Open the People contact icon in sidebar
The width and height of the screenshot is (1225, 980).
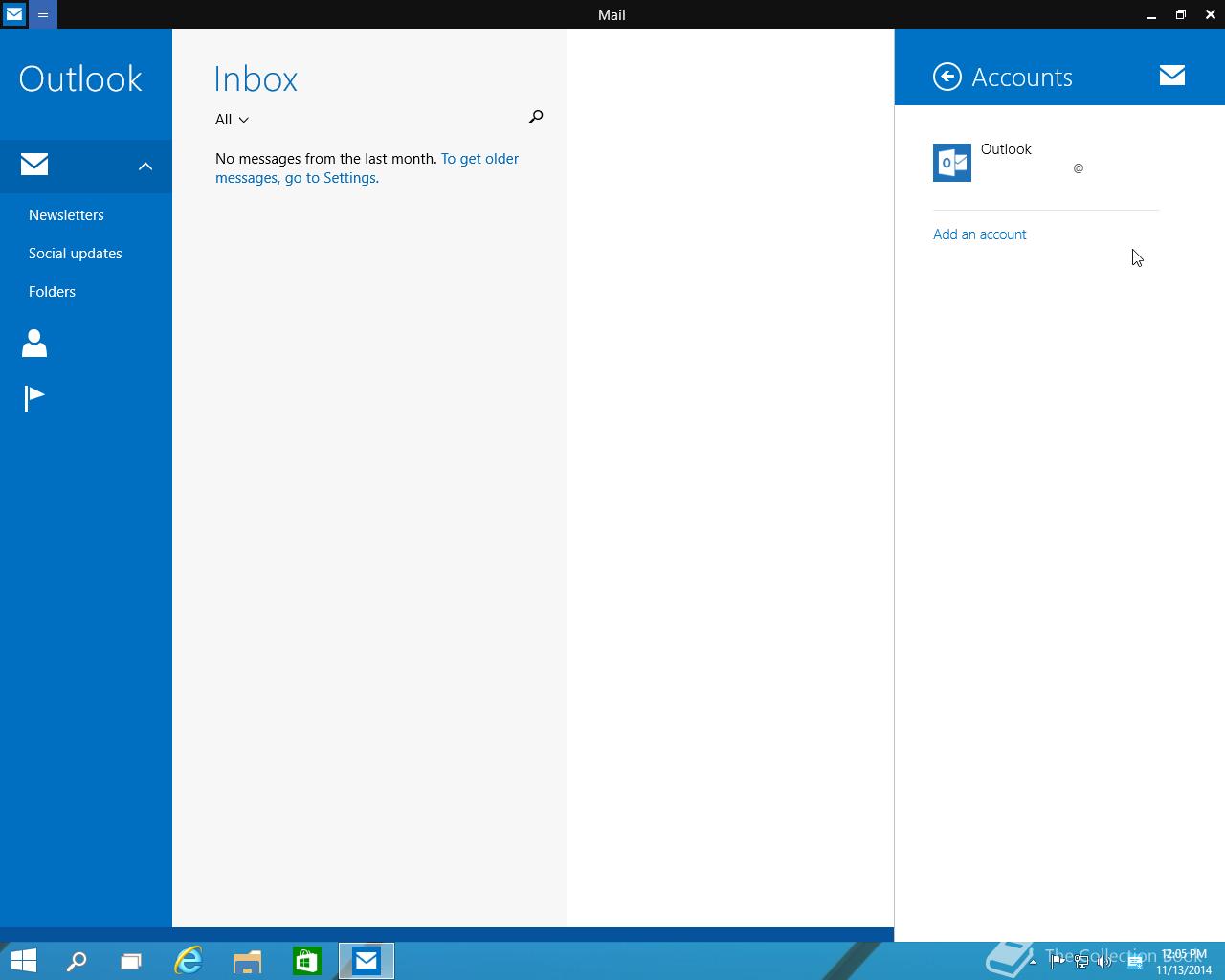point(34,343)
